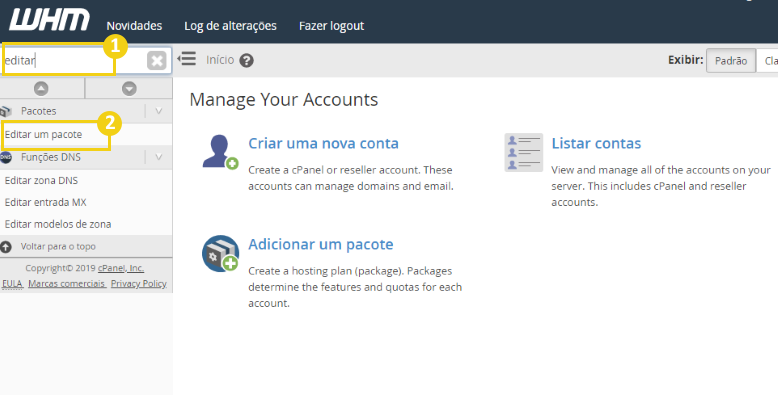Clear the search box with the X icon
Image resolution: width=778 pixels, height=395 pixels.
[156, 61]
